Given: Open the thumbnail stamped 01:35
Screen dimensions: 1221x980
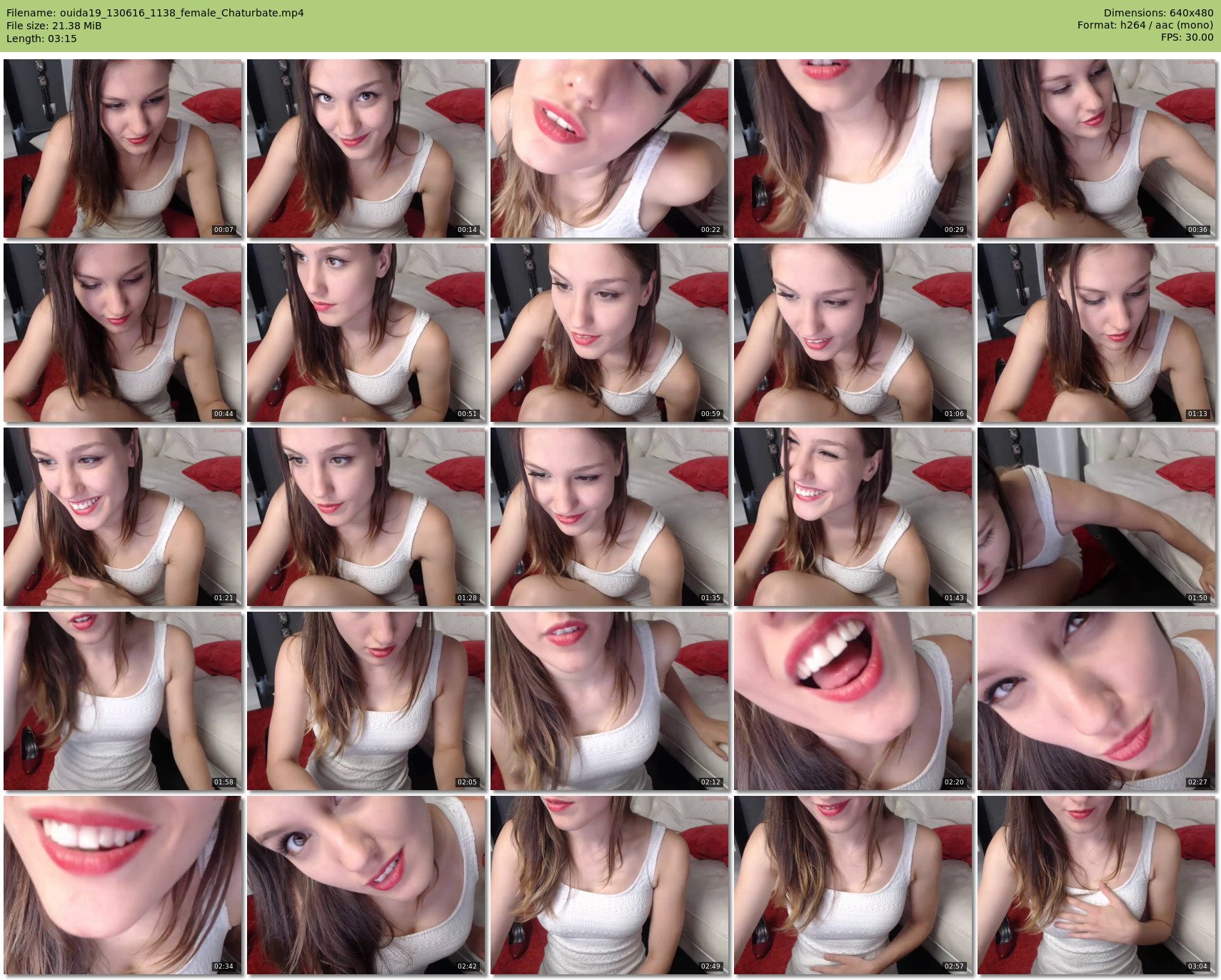Looking at the screenshot, I should (610, 517).
